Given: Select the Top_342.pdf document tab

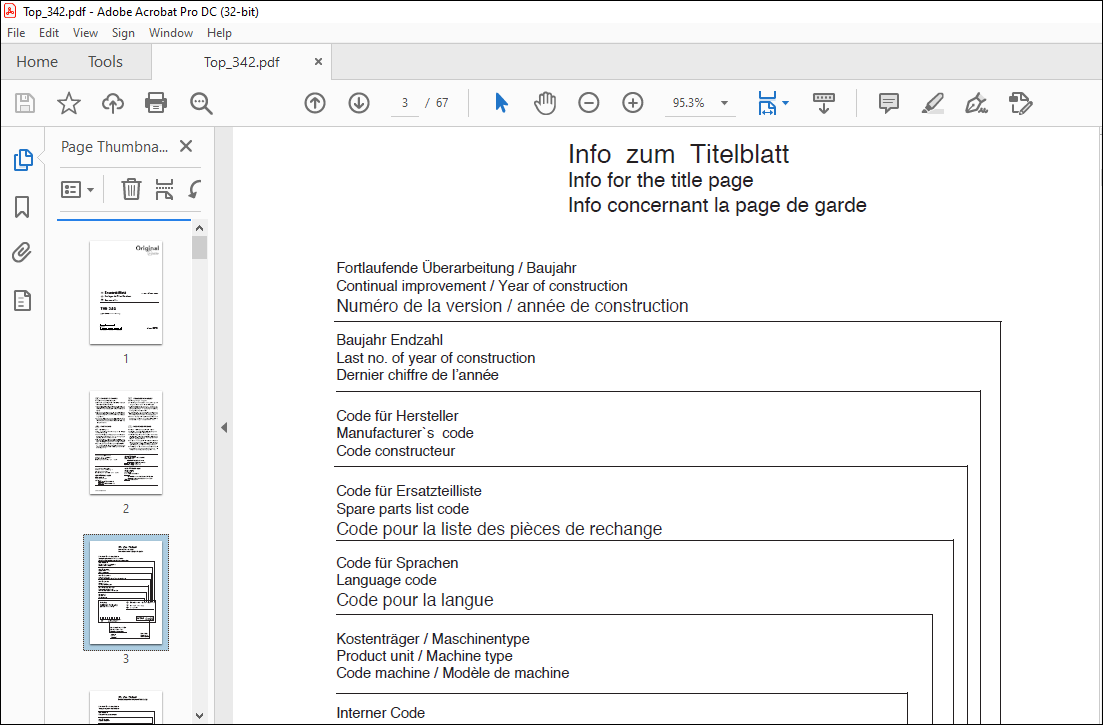Looking at the screenshot, I should tap(241, 62).
